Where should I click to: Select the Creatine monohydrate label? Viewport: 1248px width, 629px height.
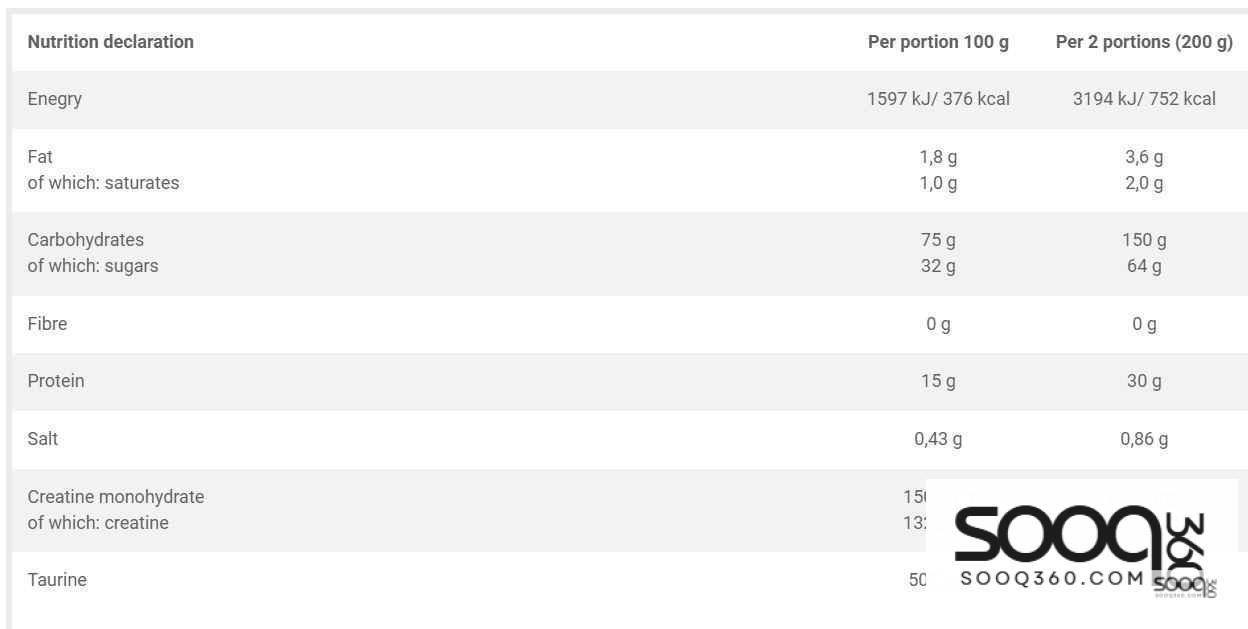(116, 497)
